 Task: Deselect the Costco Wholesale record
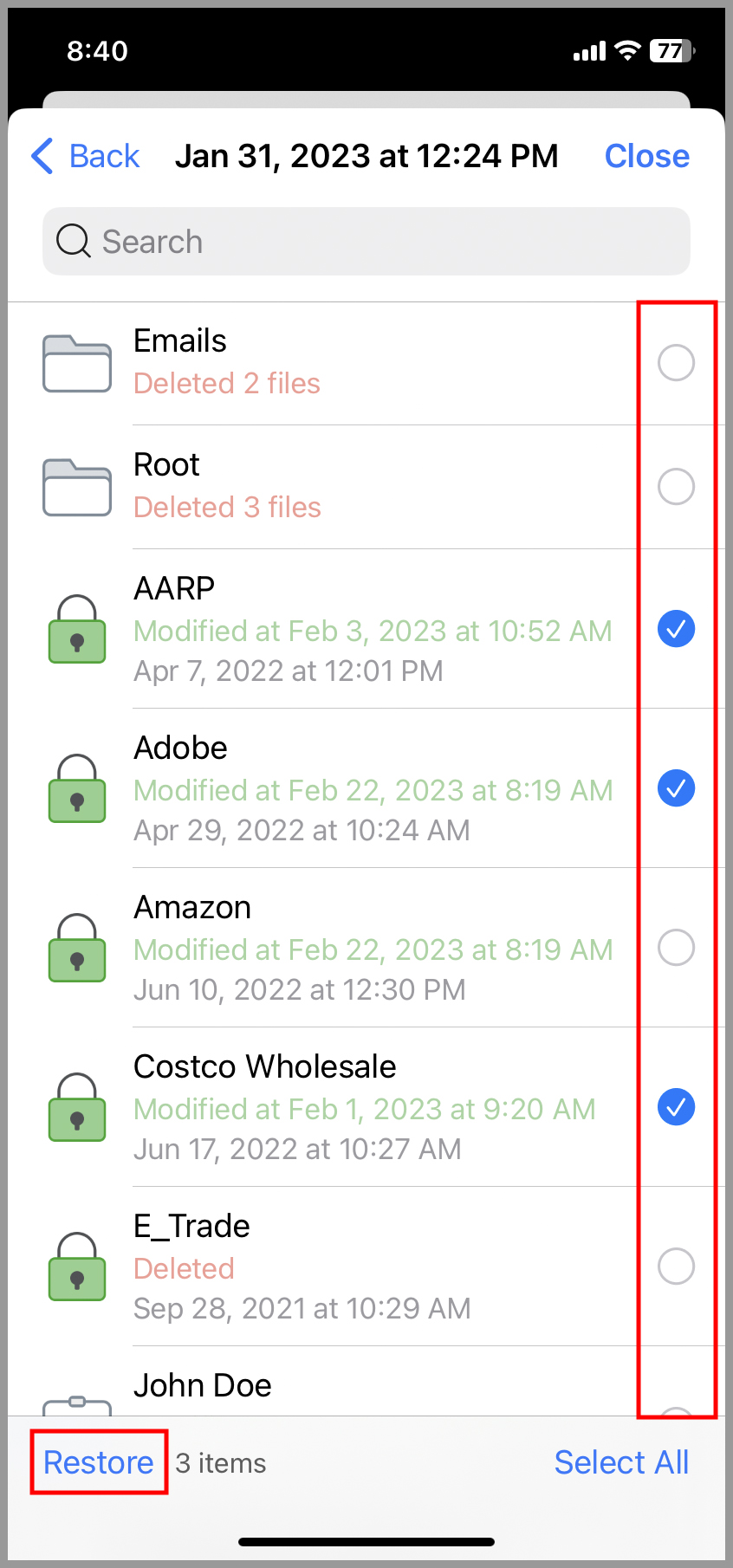[676, 1107]
